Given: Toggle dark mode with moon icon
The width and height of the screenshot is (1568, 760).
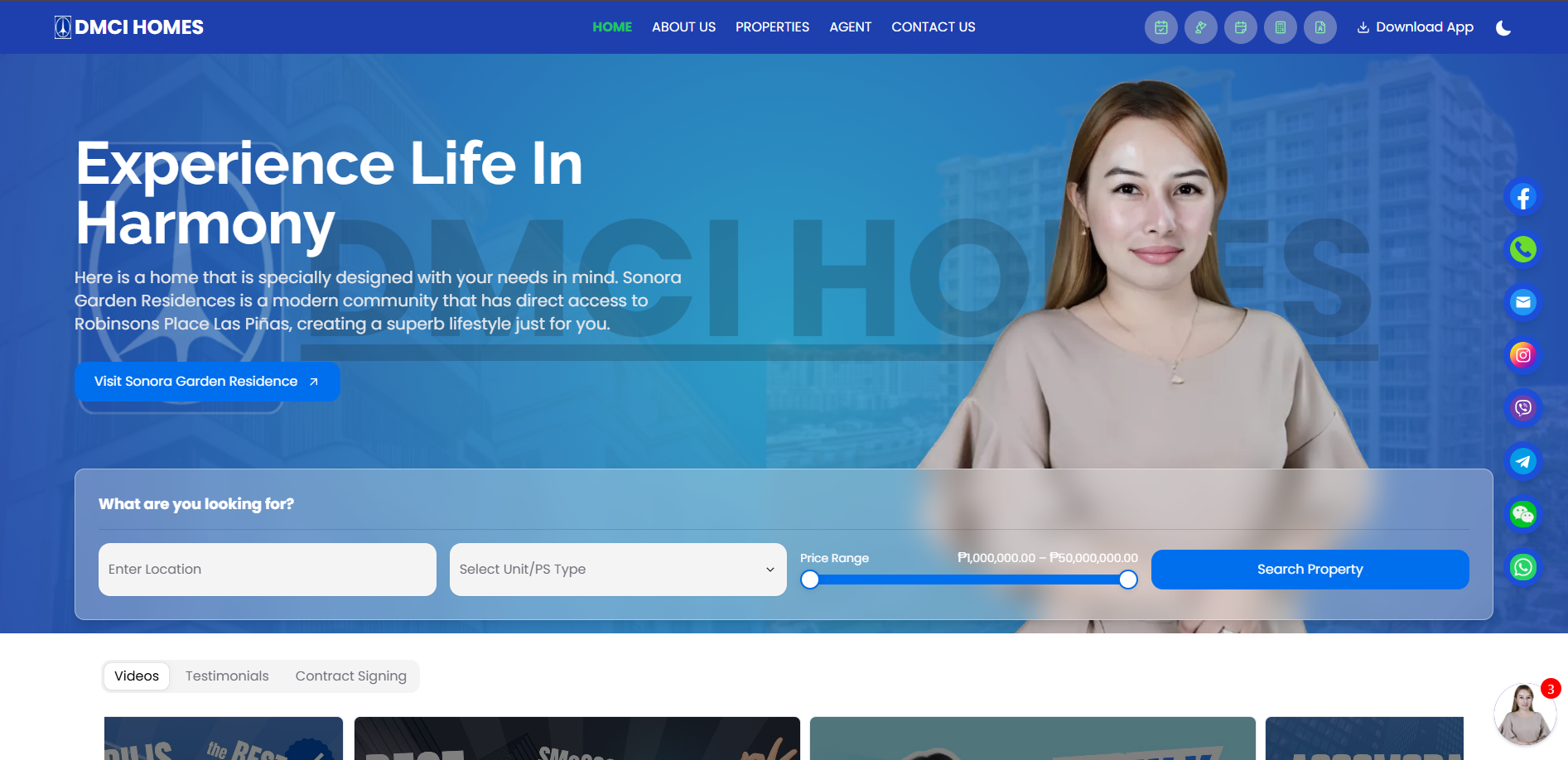Looking at the screenshot, I should click(x=1503, y=27).
